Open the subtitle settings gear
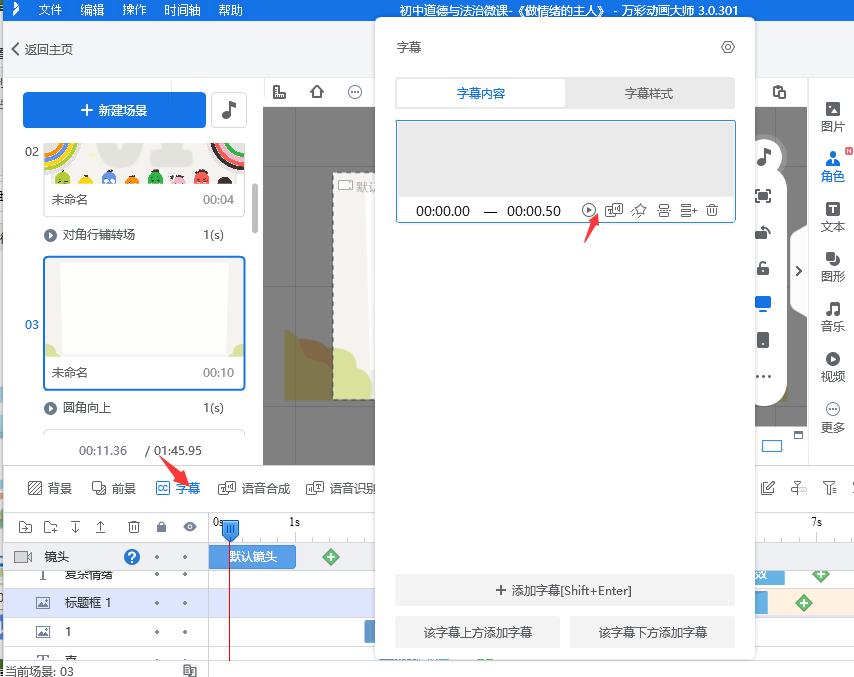Image resolution: width=854 pixels, height=677 pixels. (727, 47)
